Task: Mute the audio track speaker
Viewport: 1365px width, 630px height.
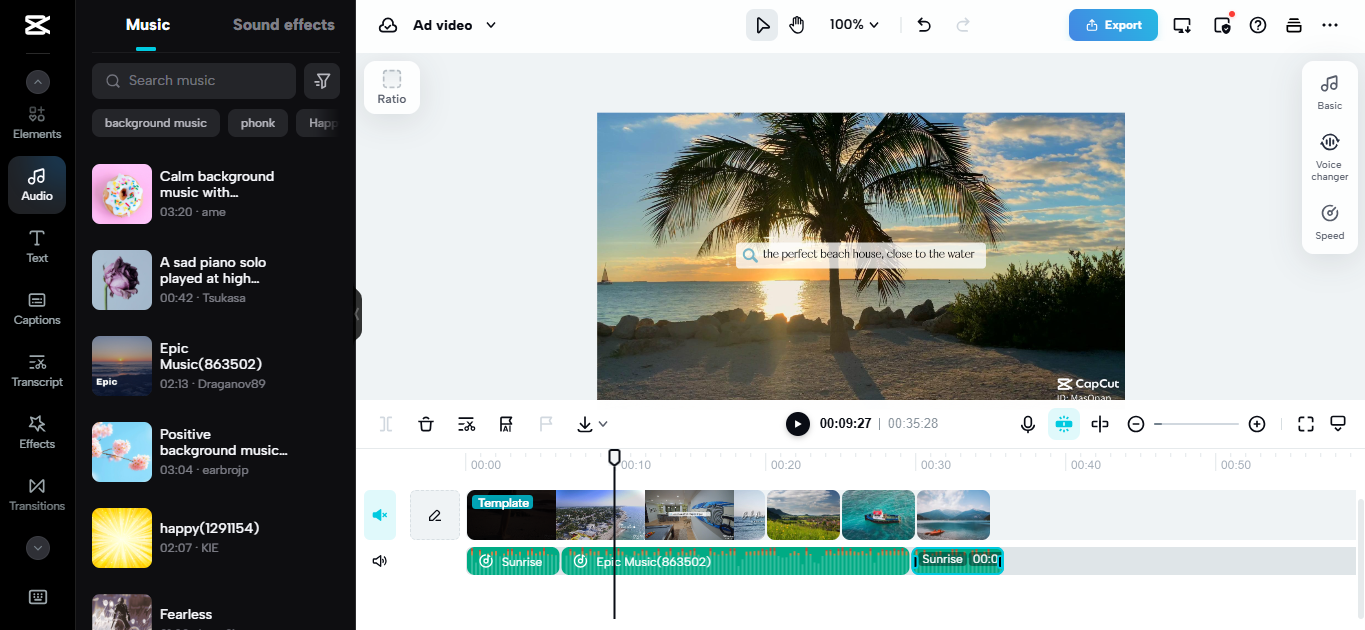Action: click(x=380, y=561)
